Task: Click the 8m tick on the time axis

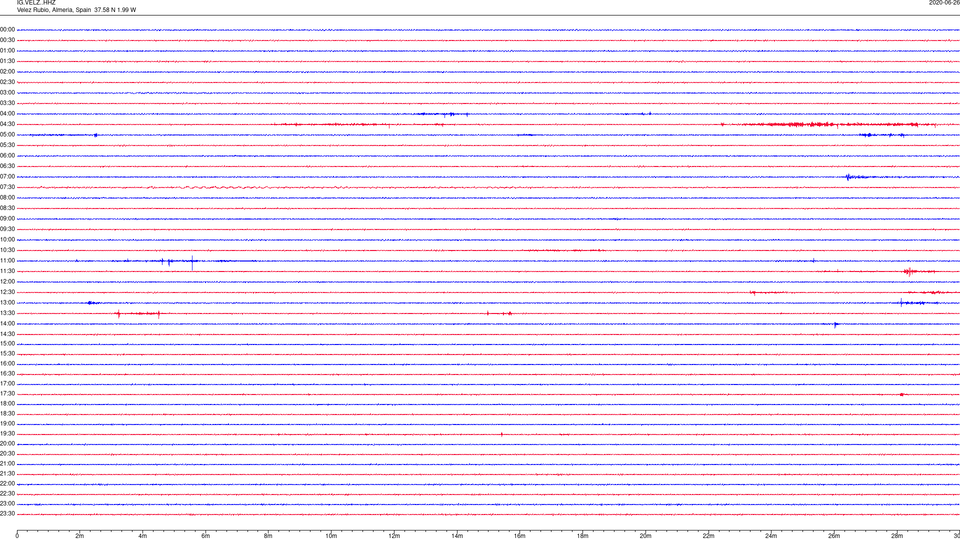Action: (268, 536)
